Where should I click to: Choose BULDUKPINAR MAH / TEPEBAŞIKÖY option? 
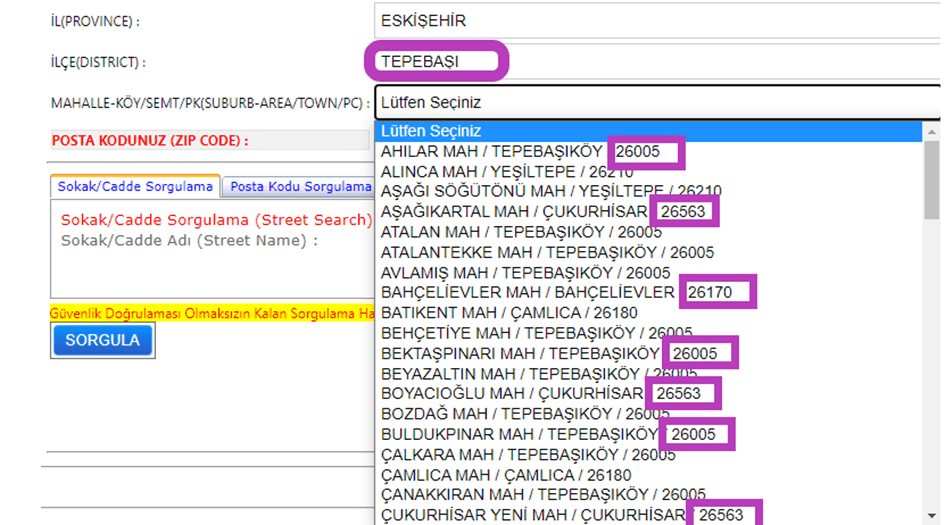(x=520, y=435)
